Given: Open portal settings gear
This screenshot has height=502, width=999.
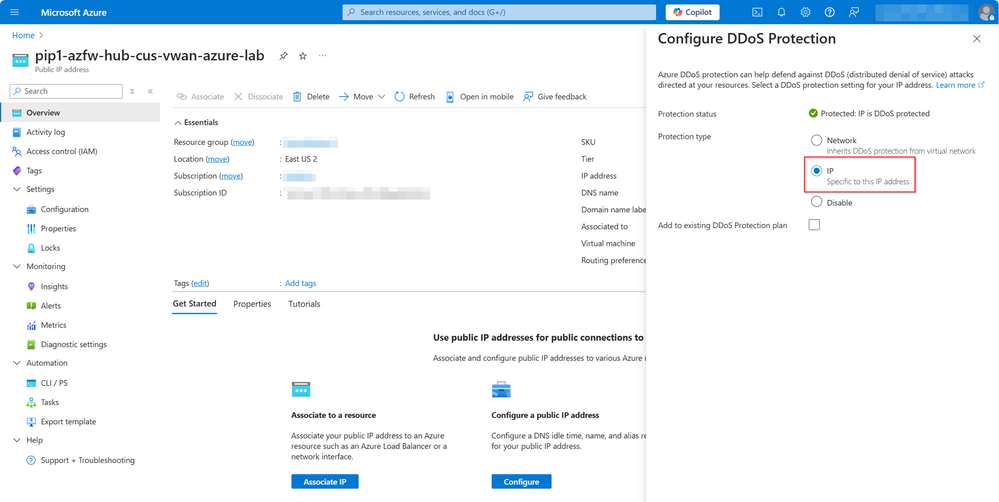Looking at the screenshot, I should click(805, 12).
